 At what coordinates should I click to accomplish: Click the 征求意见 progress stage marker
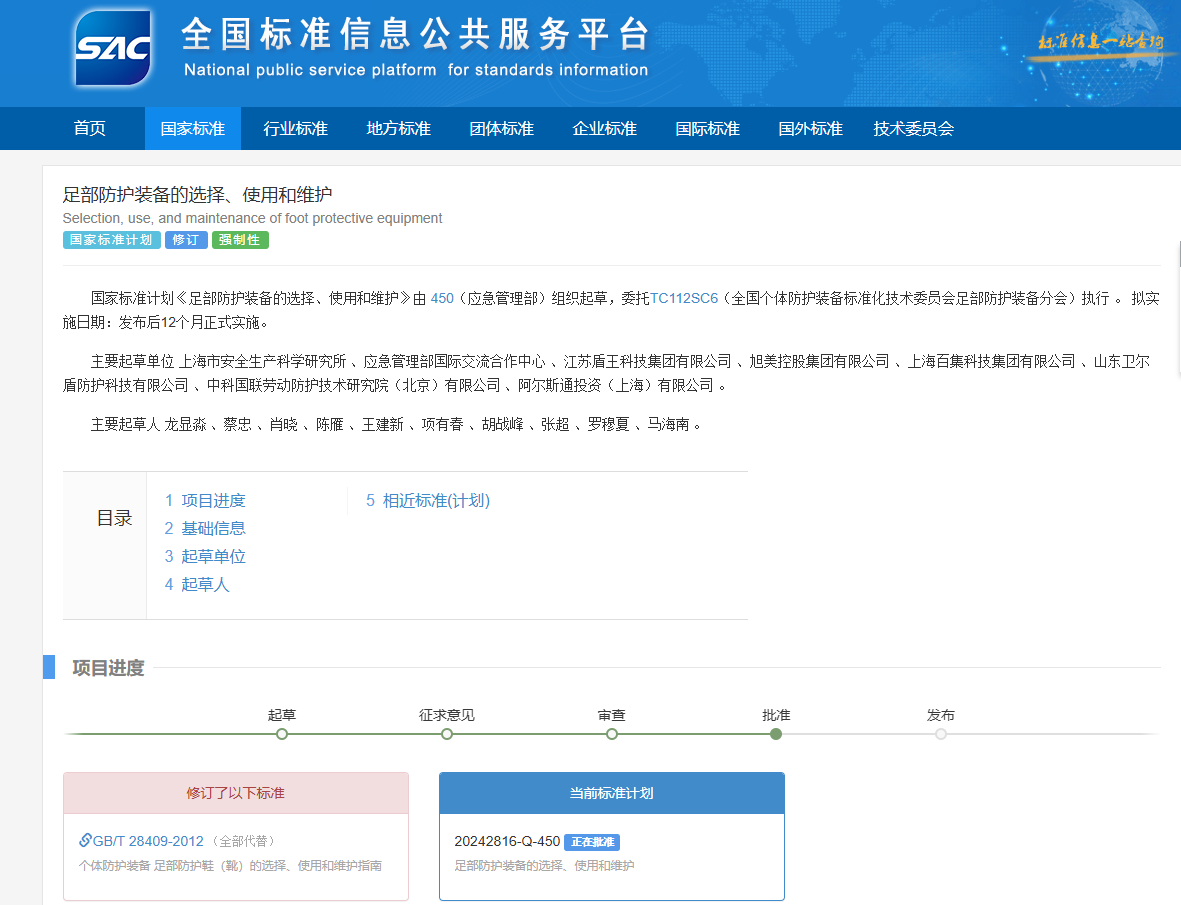(x=447, y=734)
